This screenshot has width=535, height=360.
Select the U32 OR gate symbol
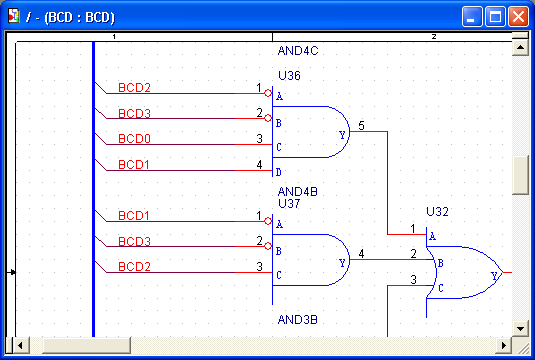click(x=464, y=272)
